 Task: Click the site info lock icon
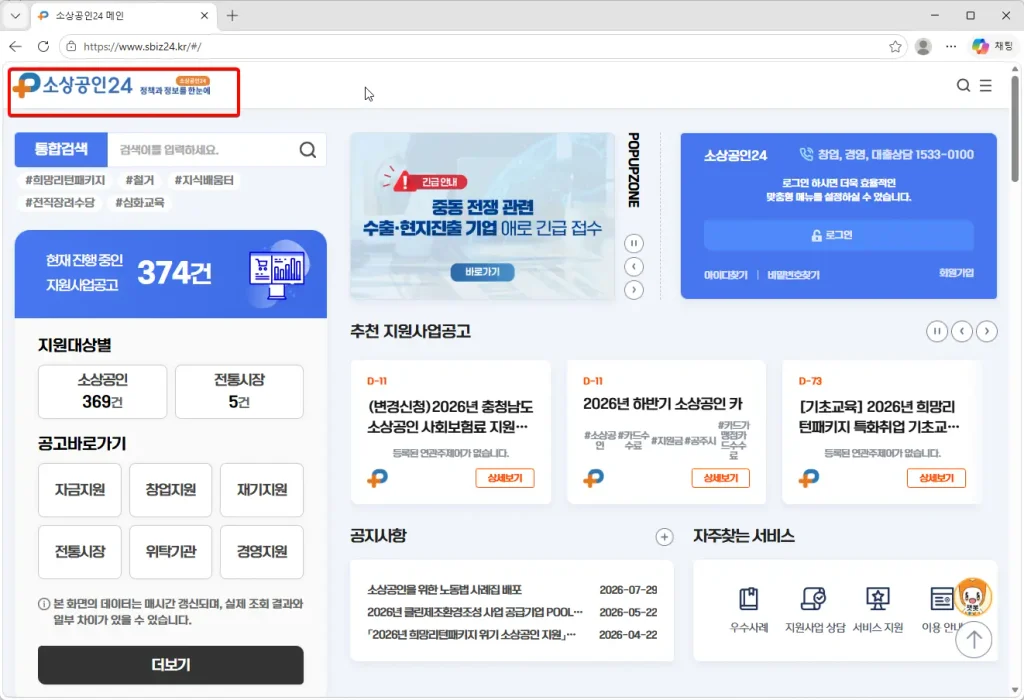click(x=71, y=46)
